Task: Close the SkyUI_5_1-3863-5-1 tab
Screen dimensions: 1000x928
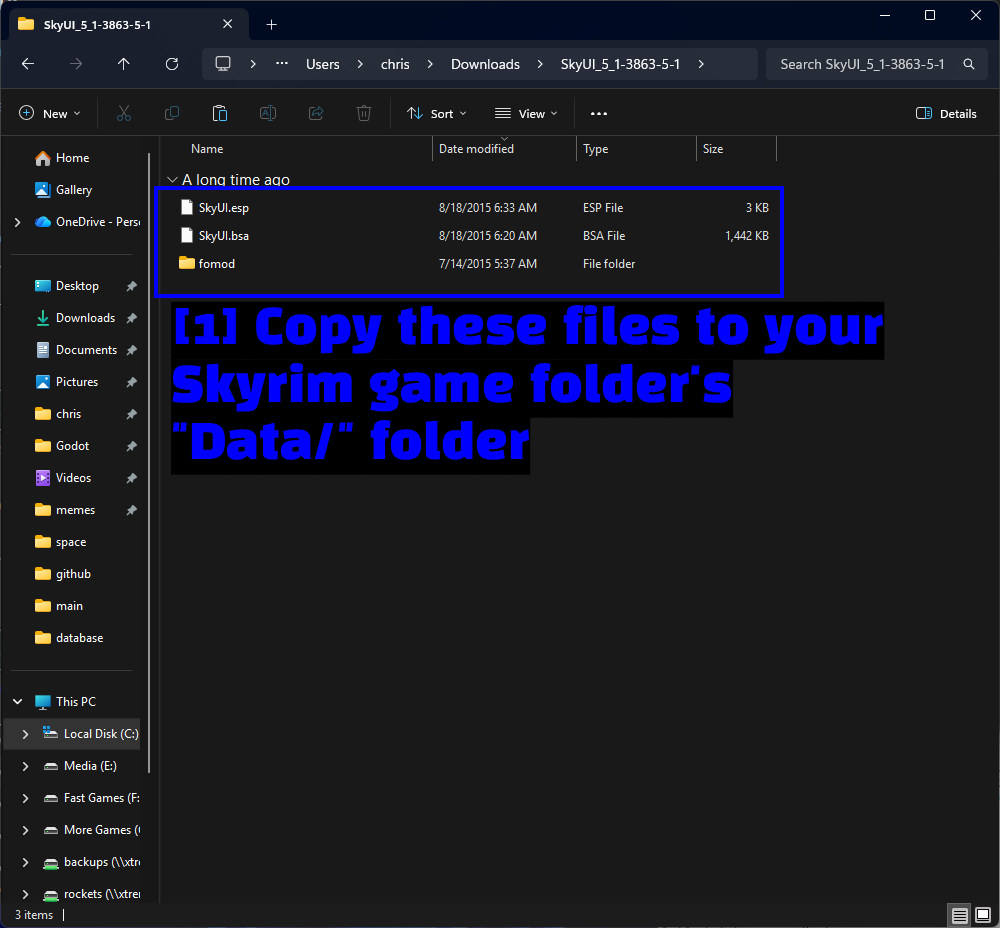Action: [x=228, y=24]
